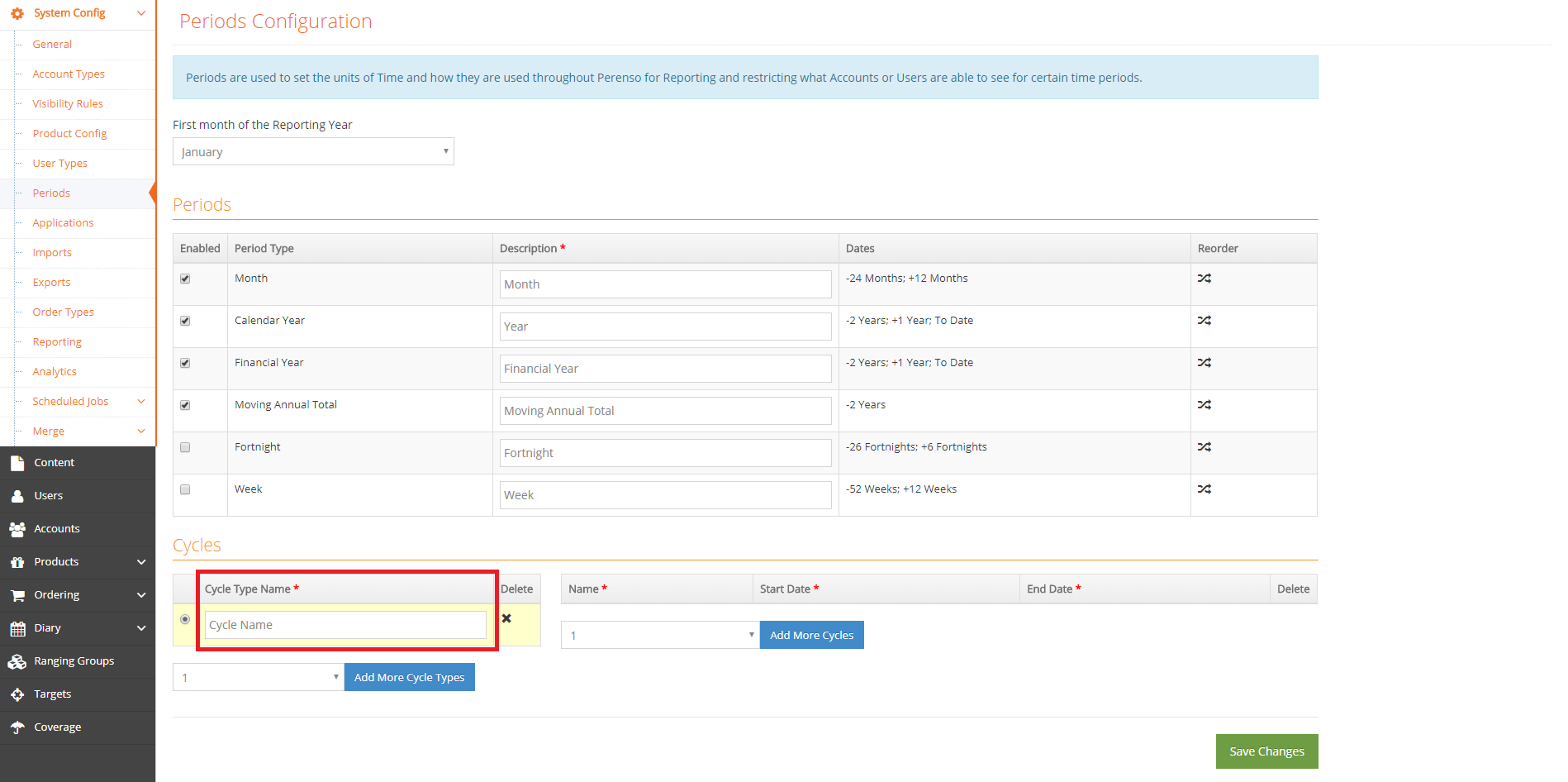Open the General config page
Image resolution: width=1568 pixels, height=782 pixels.
pos(52,45)
